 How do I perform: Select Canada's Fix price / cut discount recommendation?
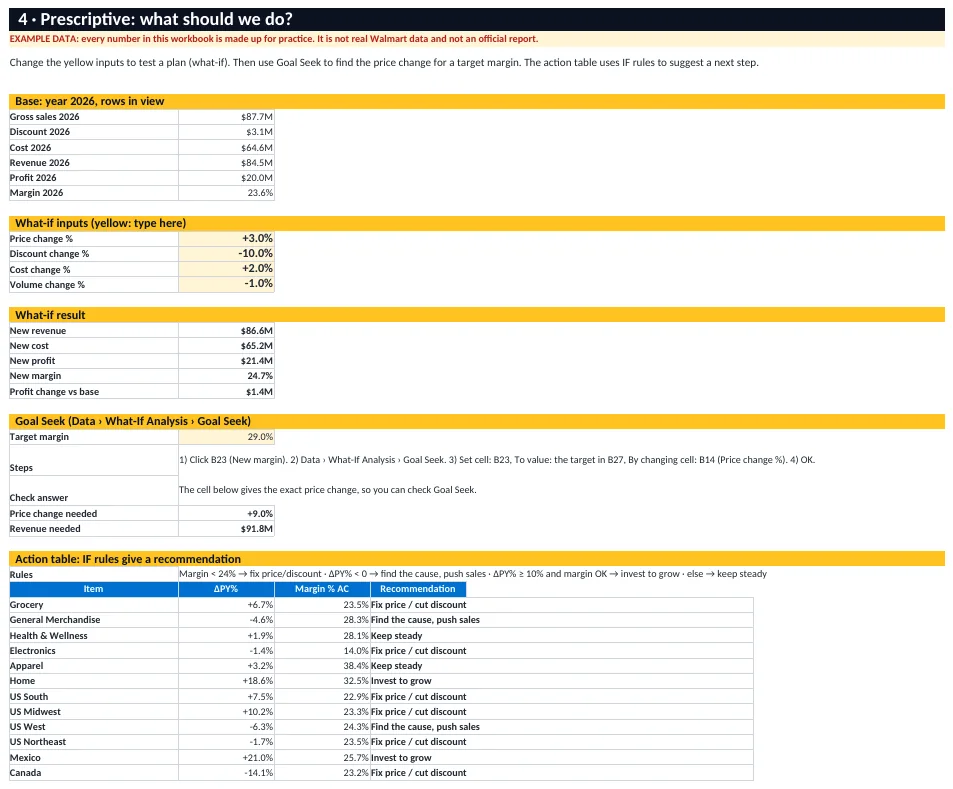coord(562,773)
